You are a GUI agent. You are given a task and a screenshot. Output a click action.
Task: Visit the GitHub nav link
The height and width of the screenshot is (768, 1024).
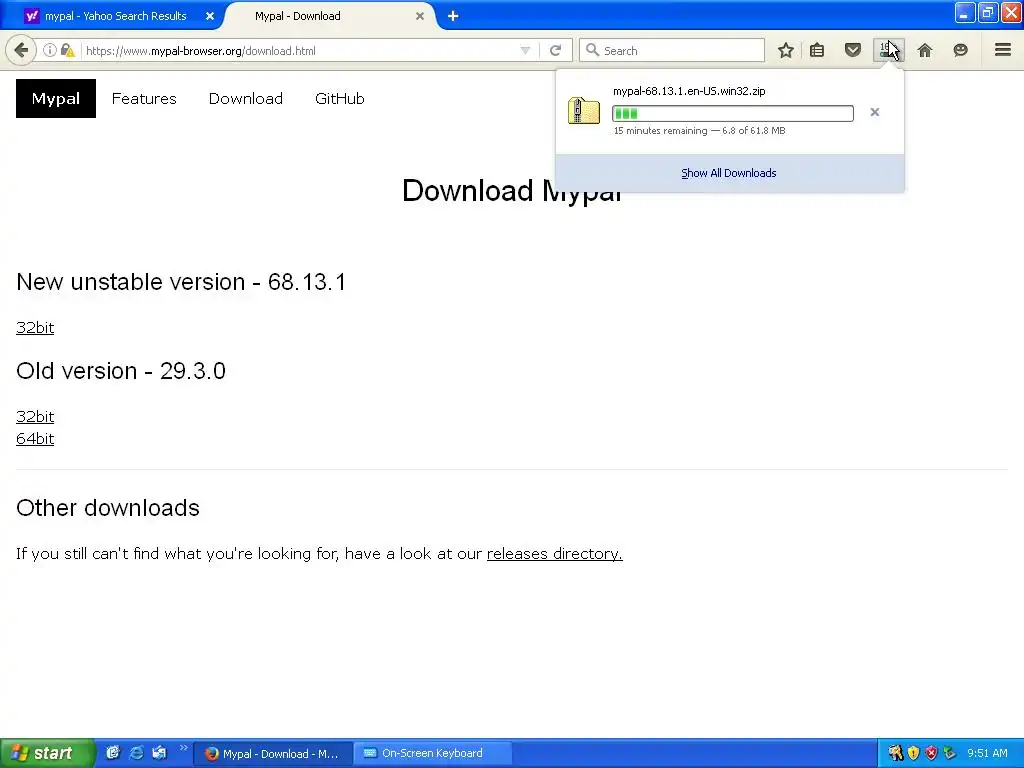click(x=340, y=99)
